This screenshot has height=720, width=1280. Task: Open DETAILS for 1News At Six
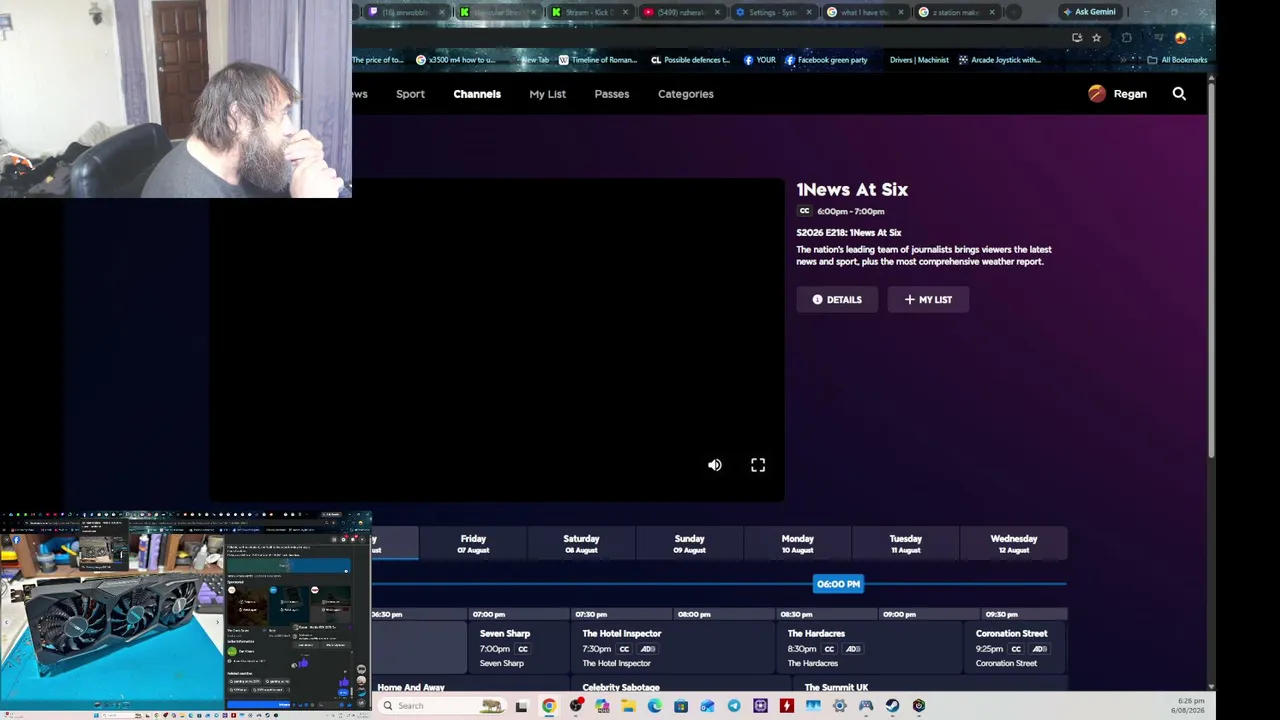(x=837, y=300)
